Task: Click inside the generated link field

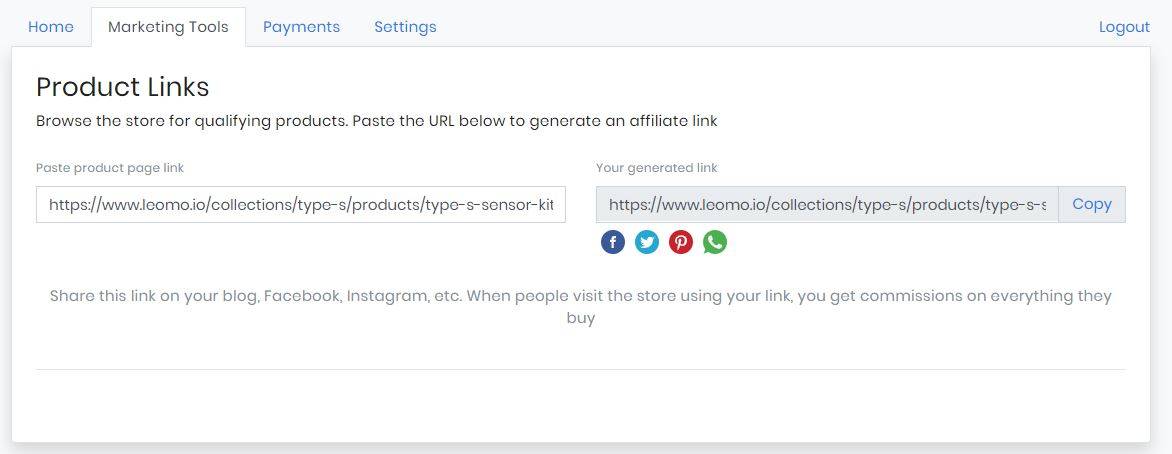Action: pos(827,204)
